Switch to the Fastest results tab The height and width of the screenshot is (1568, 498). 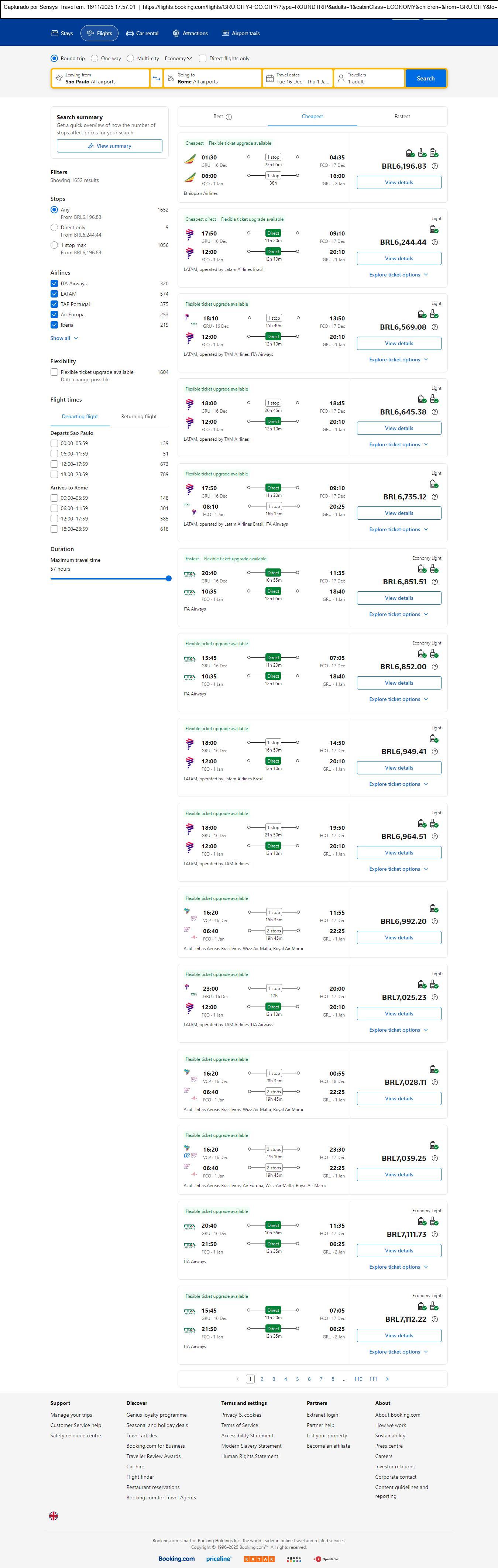[402, 116]
